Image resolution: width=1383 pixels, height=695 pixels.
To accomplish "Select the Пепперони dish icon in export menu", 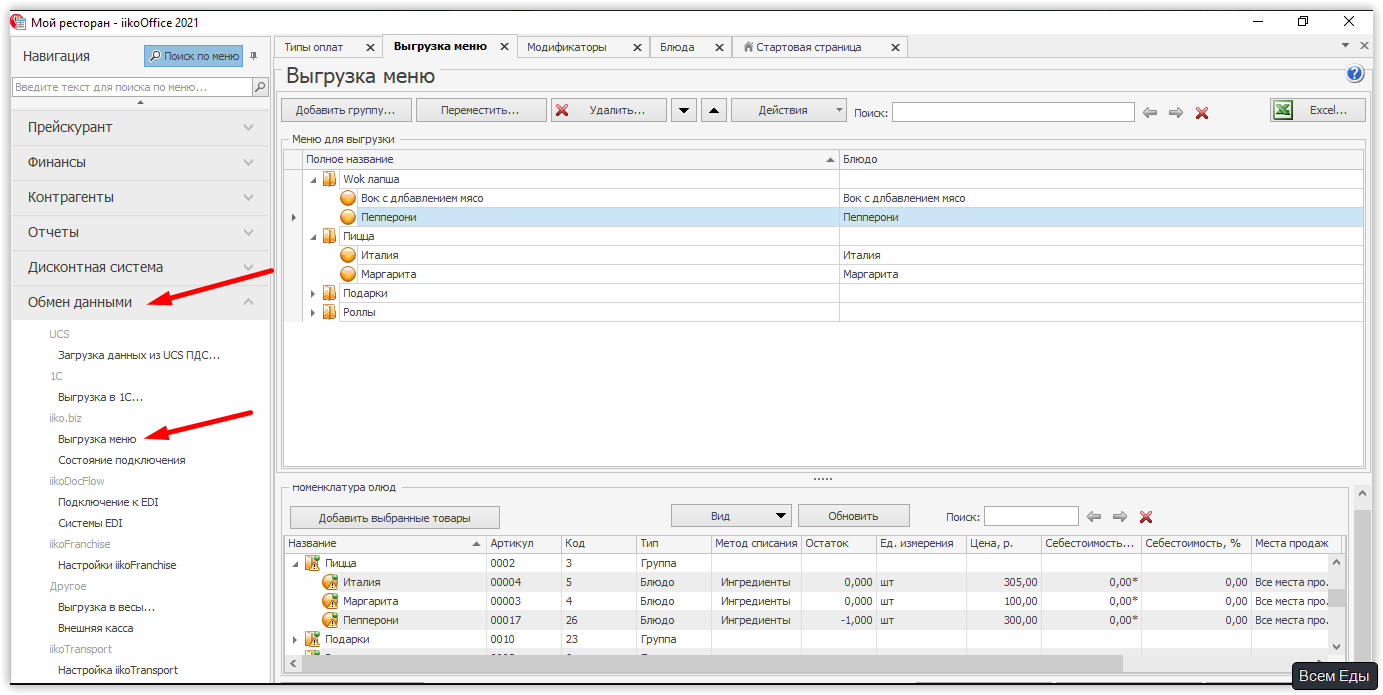I will pyautogui.click(x=348, y=217).
